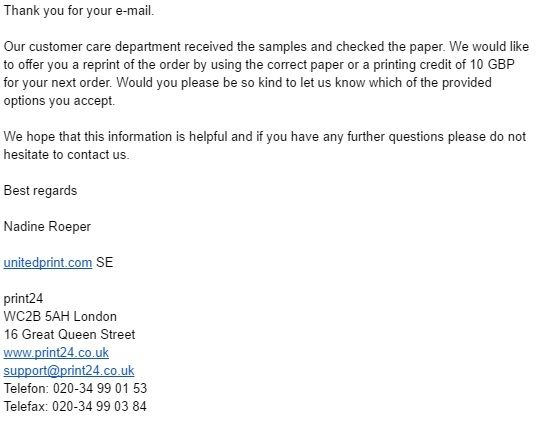The image size is (545, 421).
Task: Click the "WC2B 5AH London" postcode line
Action: click(x=60, y=316)
